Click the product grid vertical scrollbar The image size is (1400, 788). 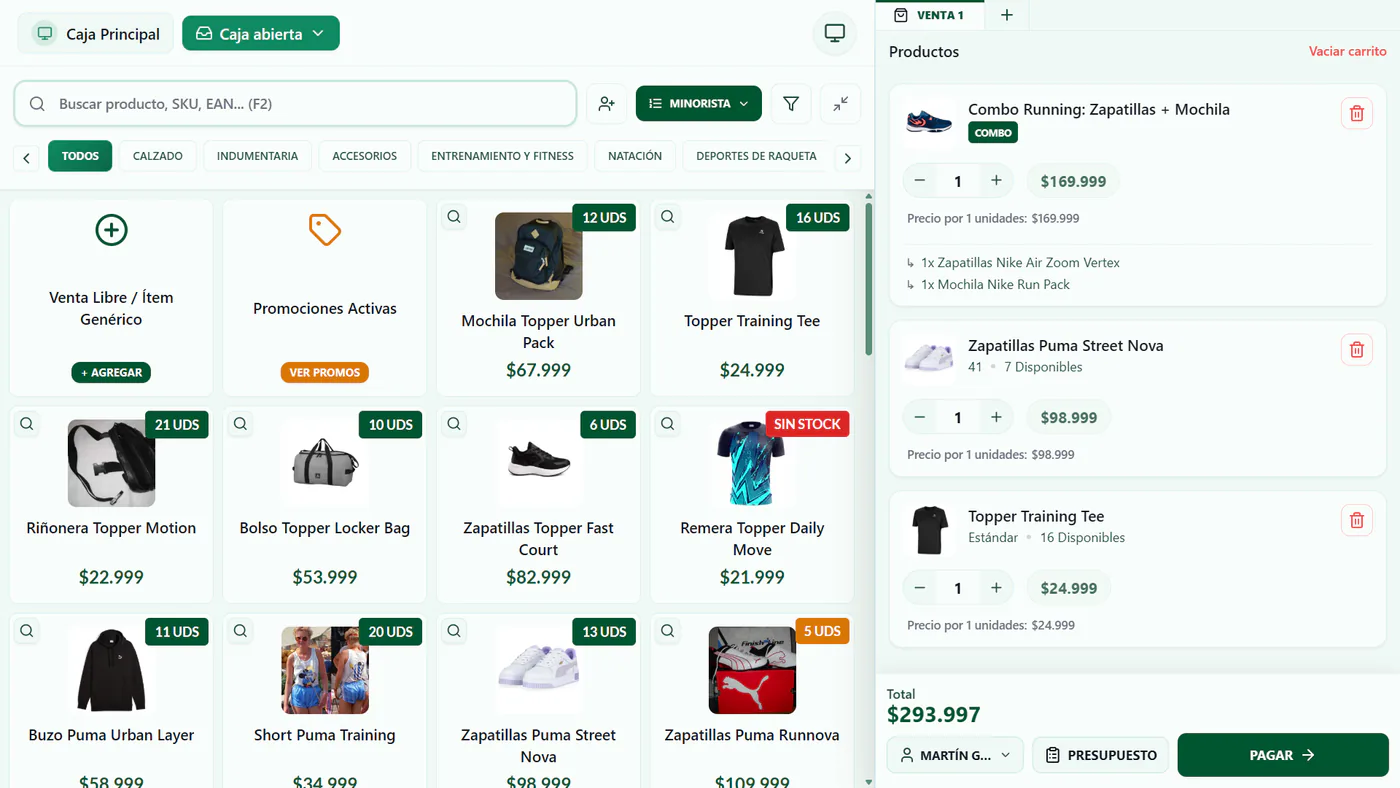coord(868,280)
